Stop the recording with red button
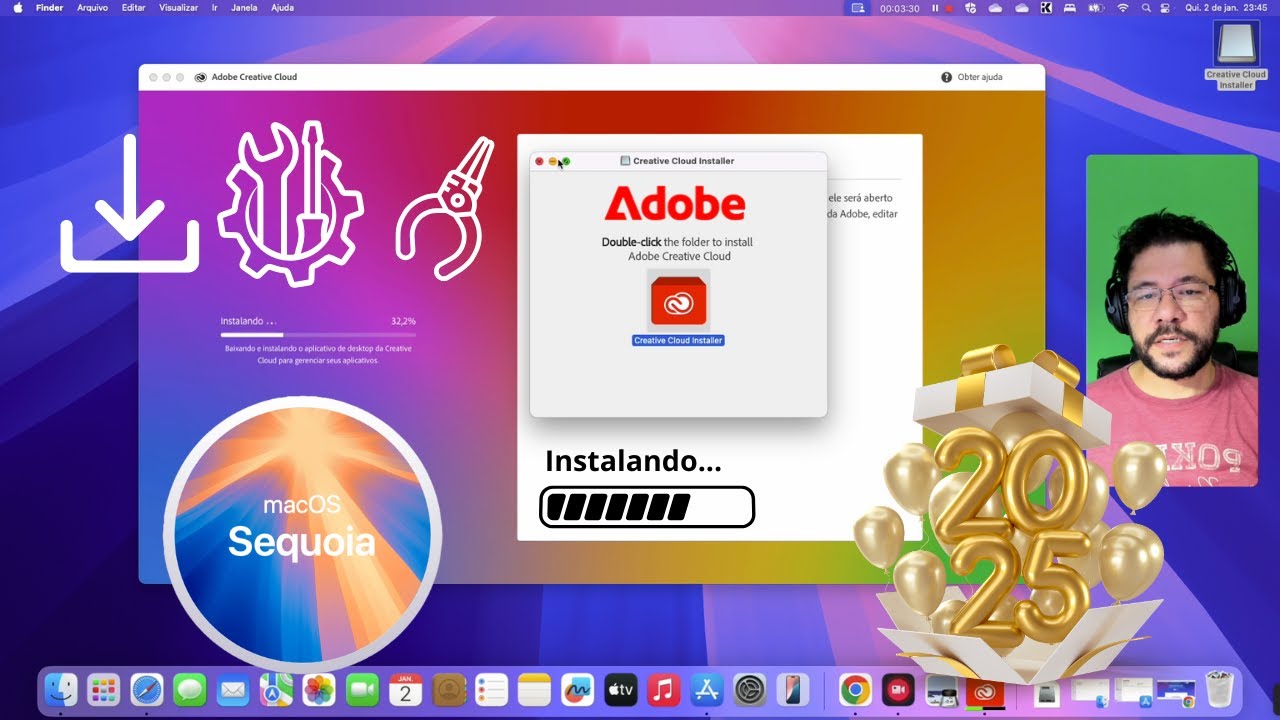 (948, 8)
